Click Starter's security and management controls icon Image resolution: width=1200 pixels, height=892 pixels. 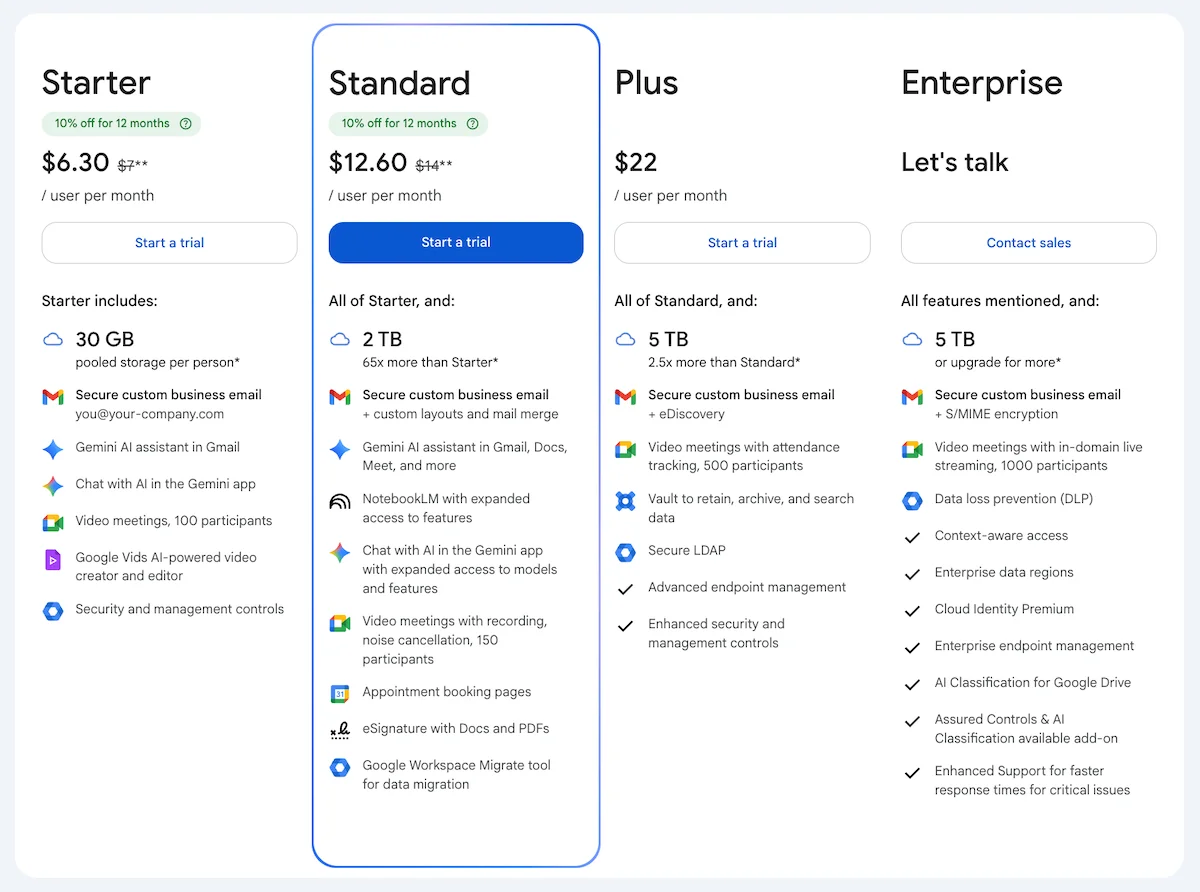point(52,609)
